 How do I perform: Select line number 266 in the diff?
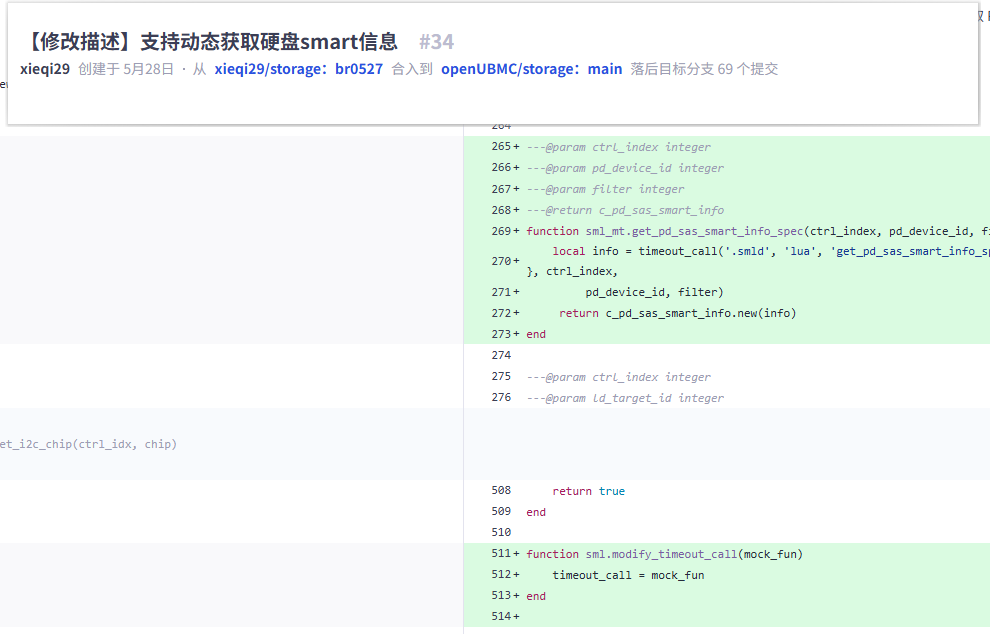pos(501,167)
